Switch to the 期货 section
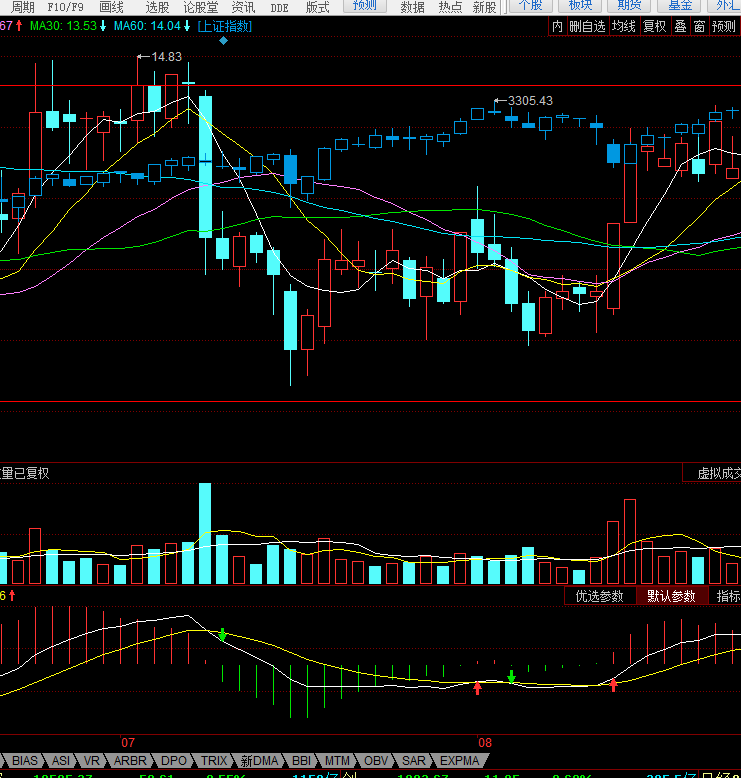Viewport: 741px width, 778px height. [x=629, y=6]
